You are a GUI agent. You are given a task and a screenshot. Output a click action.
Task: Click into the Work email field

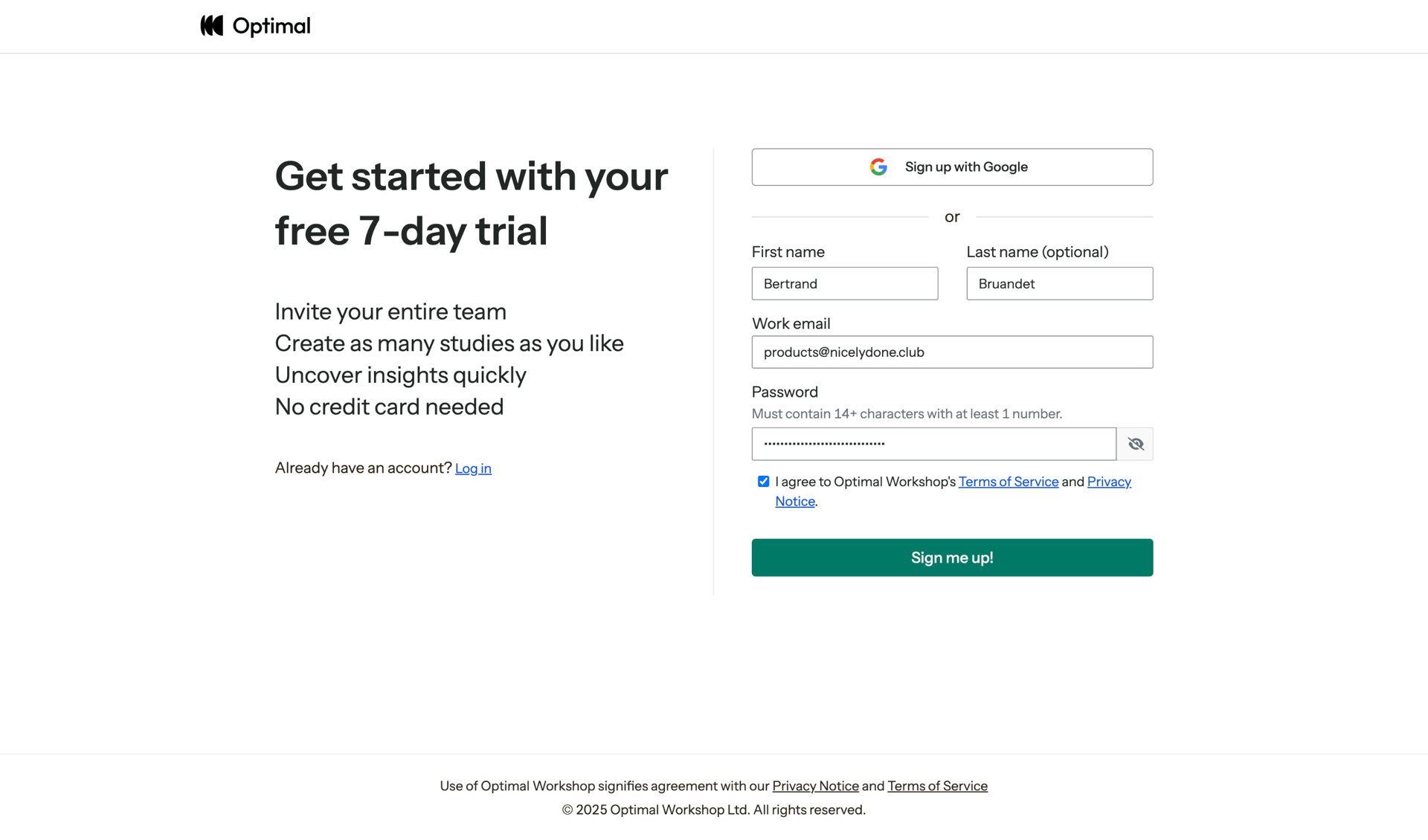[952, 352]
